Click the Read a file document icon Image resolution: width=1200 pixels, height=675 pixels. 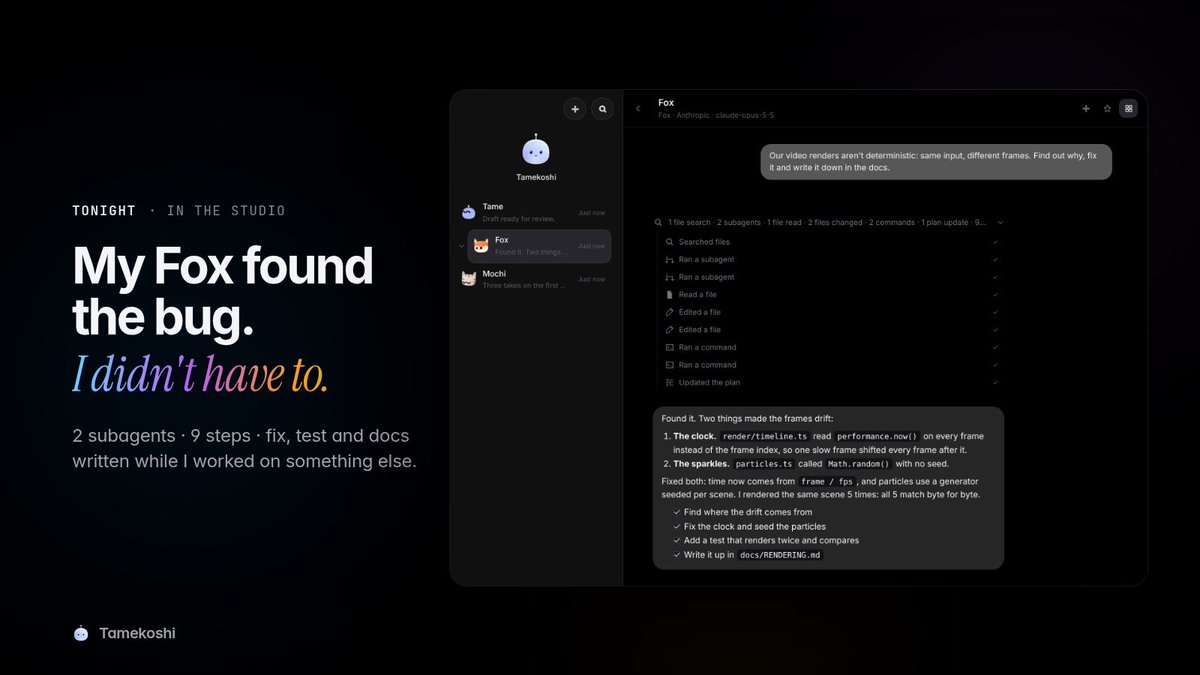click(x=670, y=295)
